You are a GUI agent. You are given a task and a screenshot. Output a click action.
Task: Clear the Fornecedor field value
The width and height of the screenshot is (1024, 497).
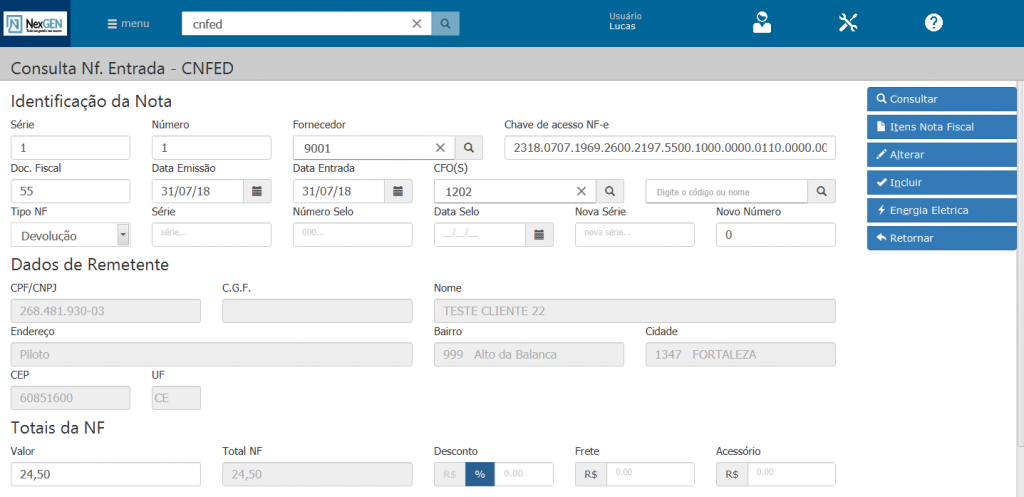tap(440, 148)
